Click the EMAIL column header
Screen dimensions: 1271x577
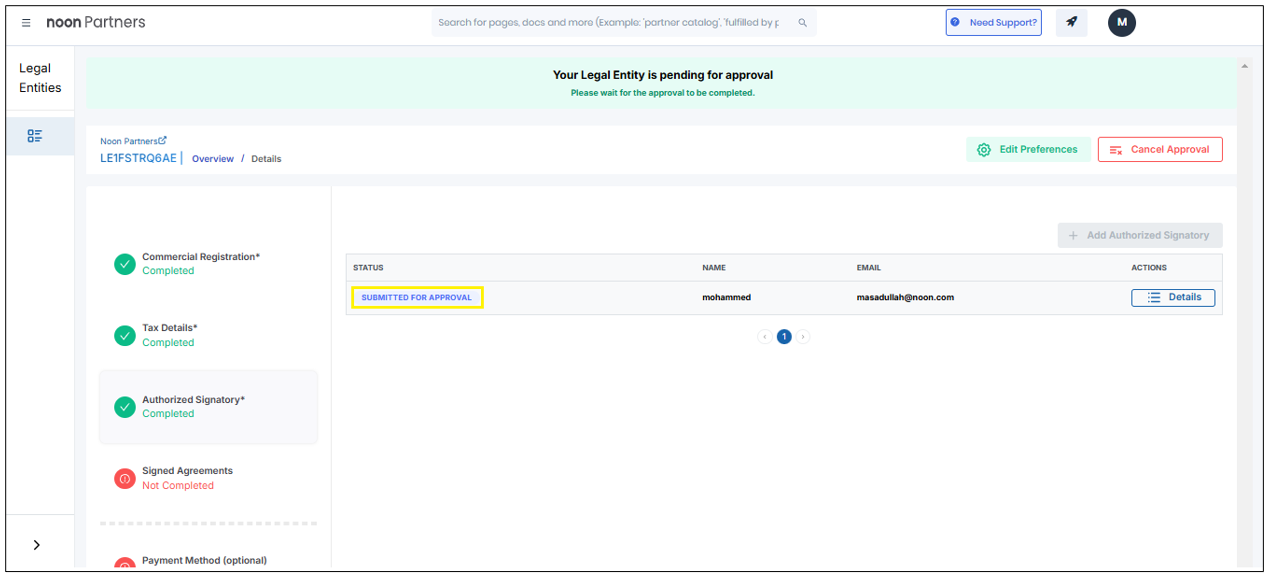(869, 268)
